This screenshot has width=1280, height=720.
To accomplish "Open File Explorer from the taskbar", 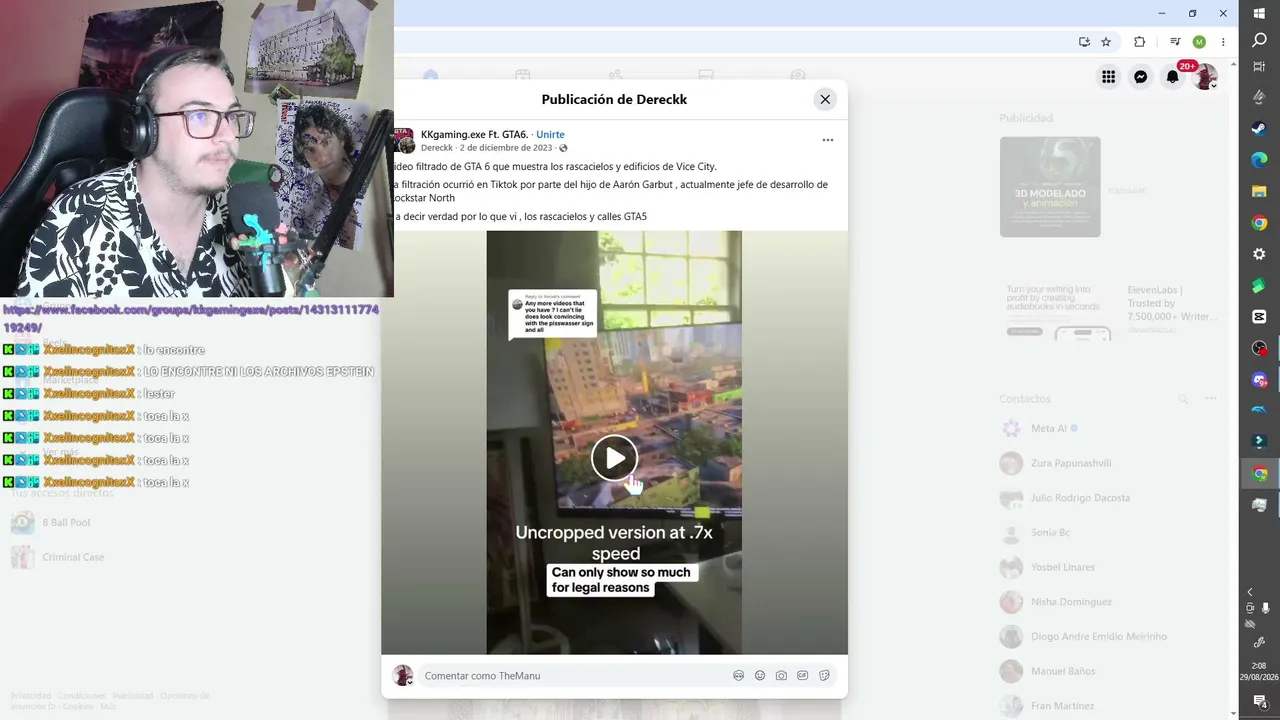I will point(1259,191).
